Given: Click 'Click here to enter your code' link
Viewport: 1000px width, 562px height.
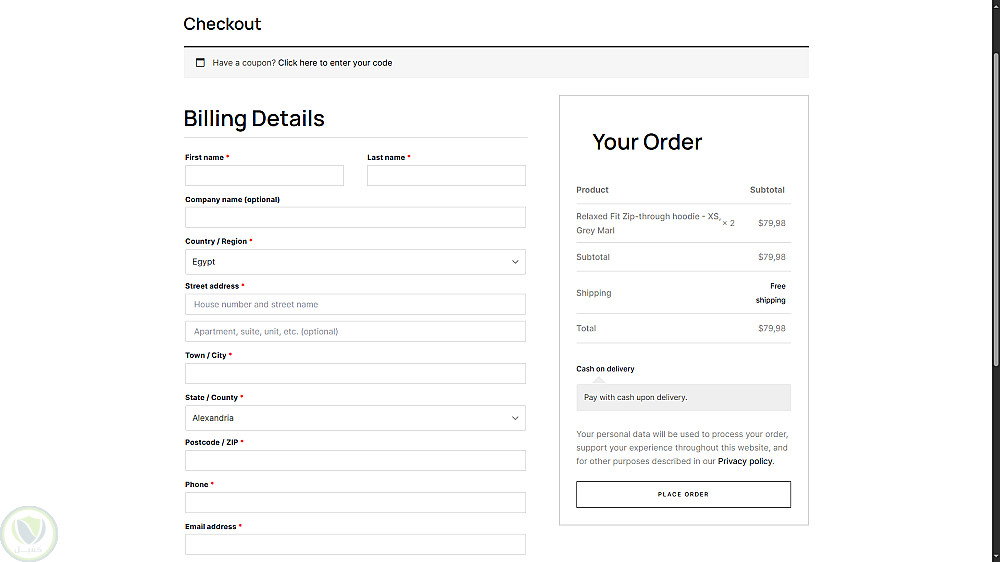Looking at the screenshot, I should 335,63.
